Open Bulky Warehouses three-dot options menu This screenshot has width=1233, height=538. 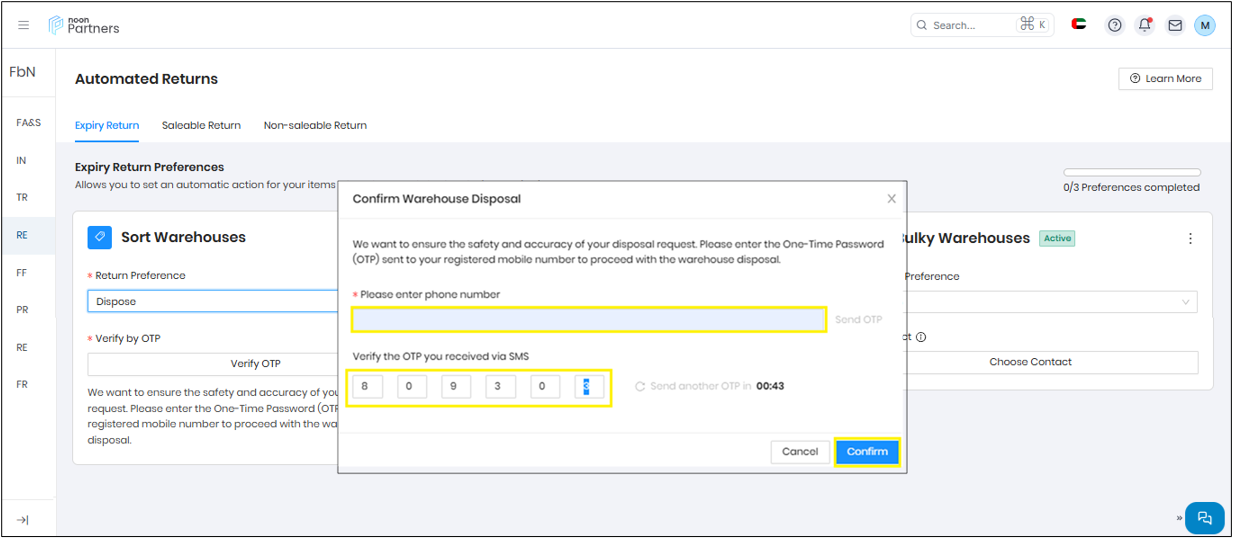[x=1190, y=239]
